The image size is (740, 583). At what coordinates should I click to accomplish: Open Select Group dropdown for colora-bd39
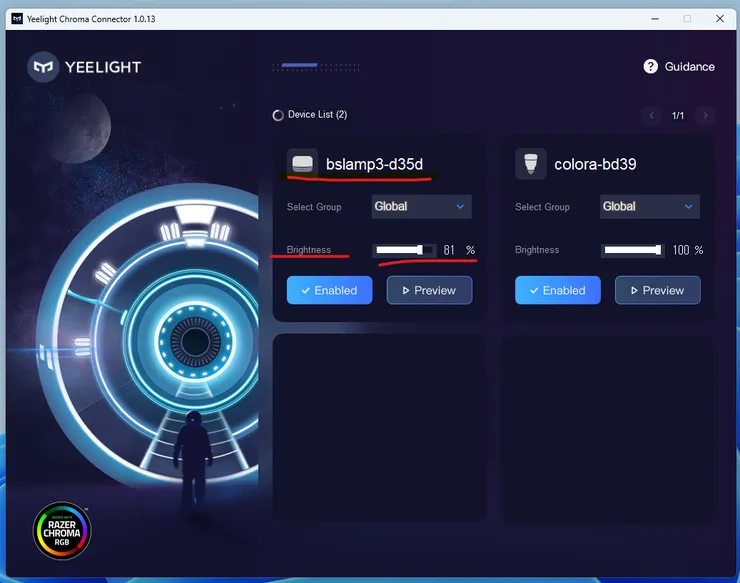coord(650,206)
